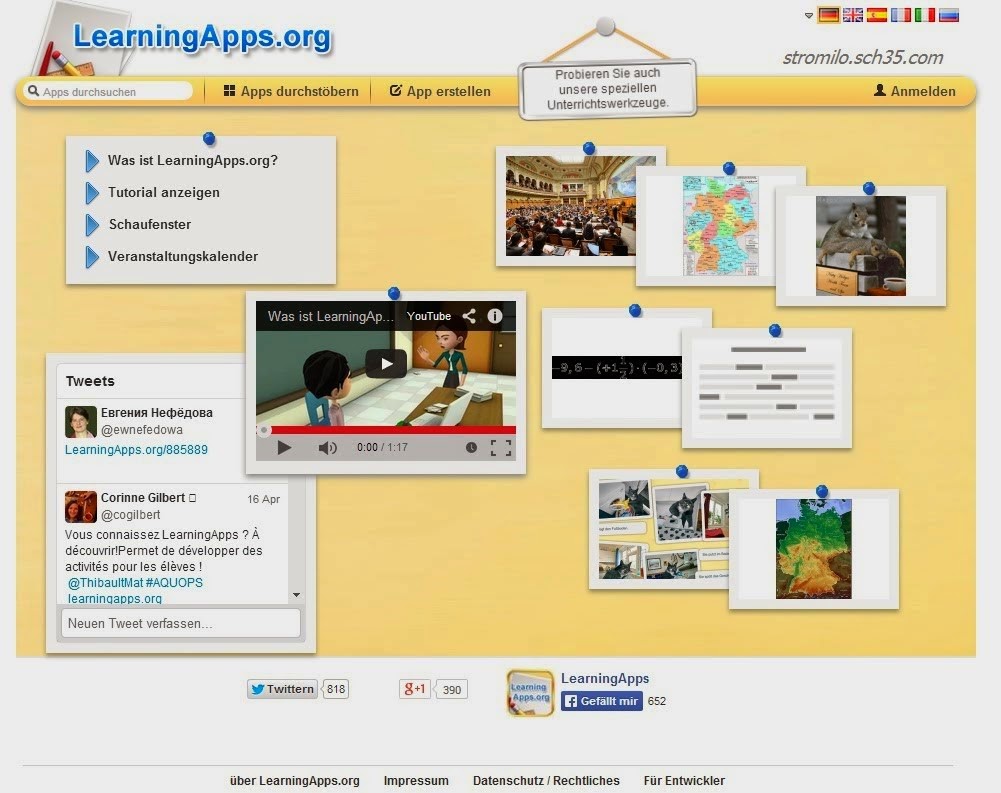Open link LearningApps.org/885889 in tweet
The height and width of the screenshot is (793, 1001).
[x=136, y=449]
